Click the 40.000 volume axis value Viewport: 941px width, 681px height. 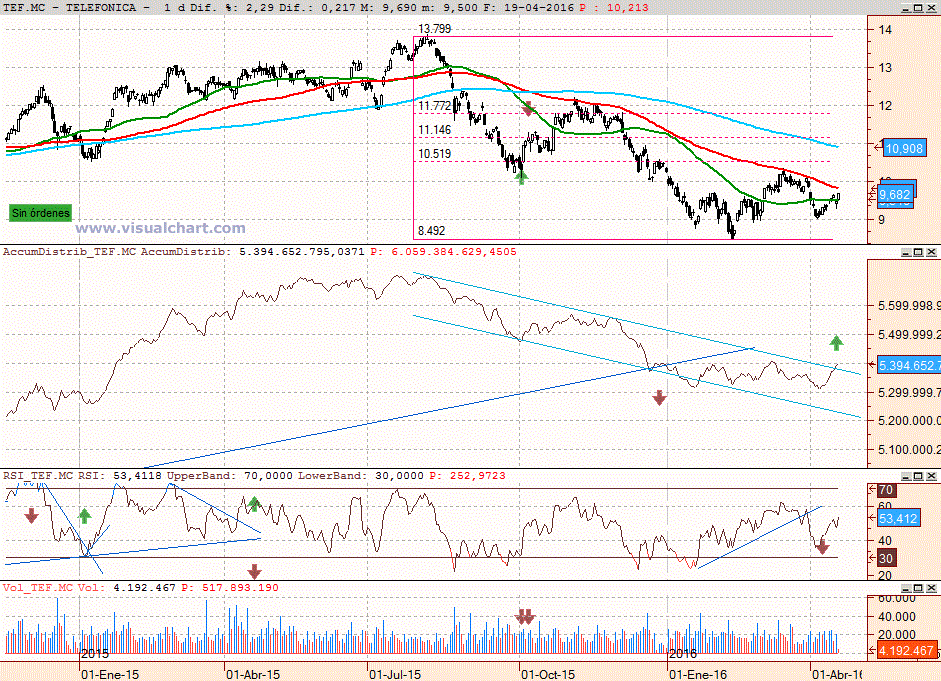(x=897, y=617)
